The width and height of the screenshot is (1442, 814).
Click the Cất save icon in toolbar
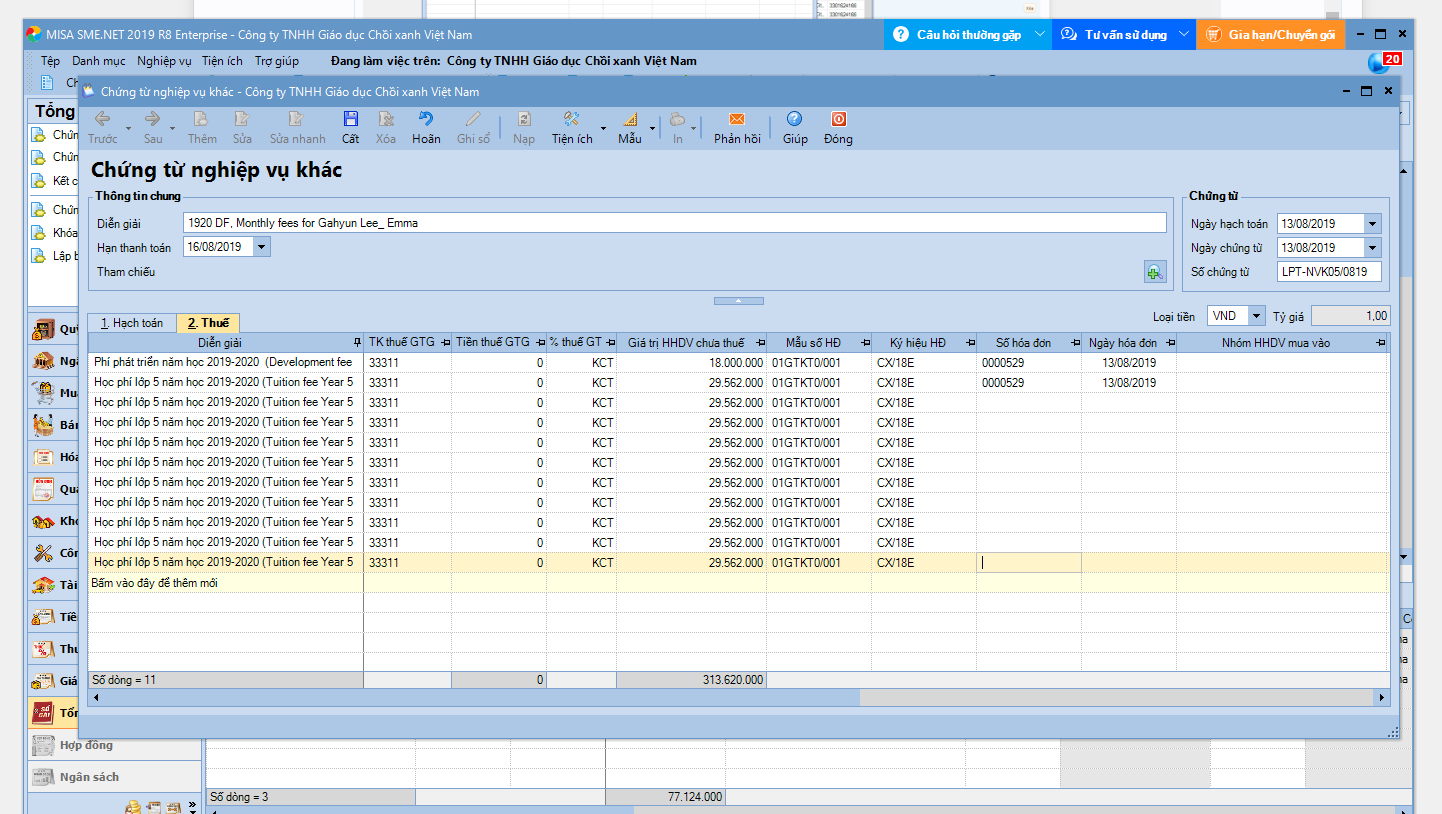350,119
